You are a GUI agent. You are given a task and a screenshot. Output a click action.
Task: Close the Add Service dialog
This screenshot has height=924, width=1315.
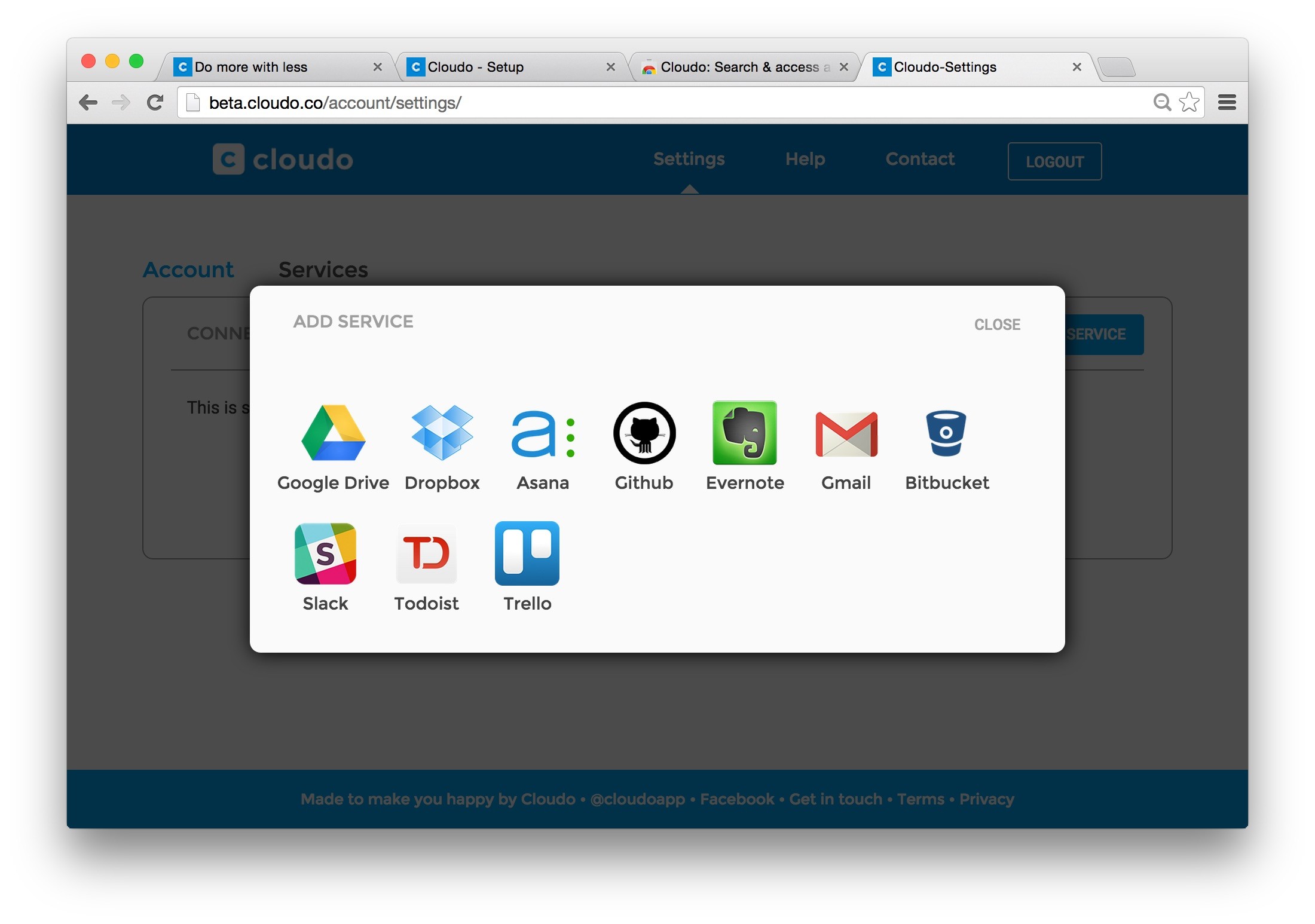pos(997,325)
